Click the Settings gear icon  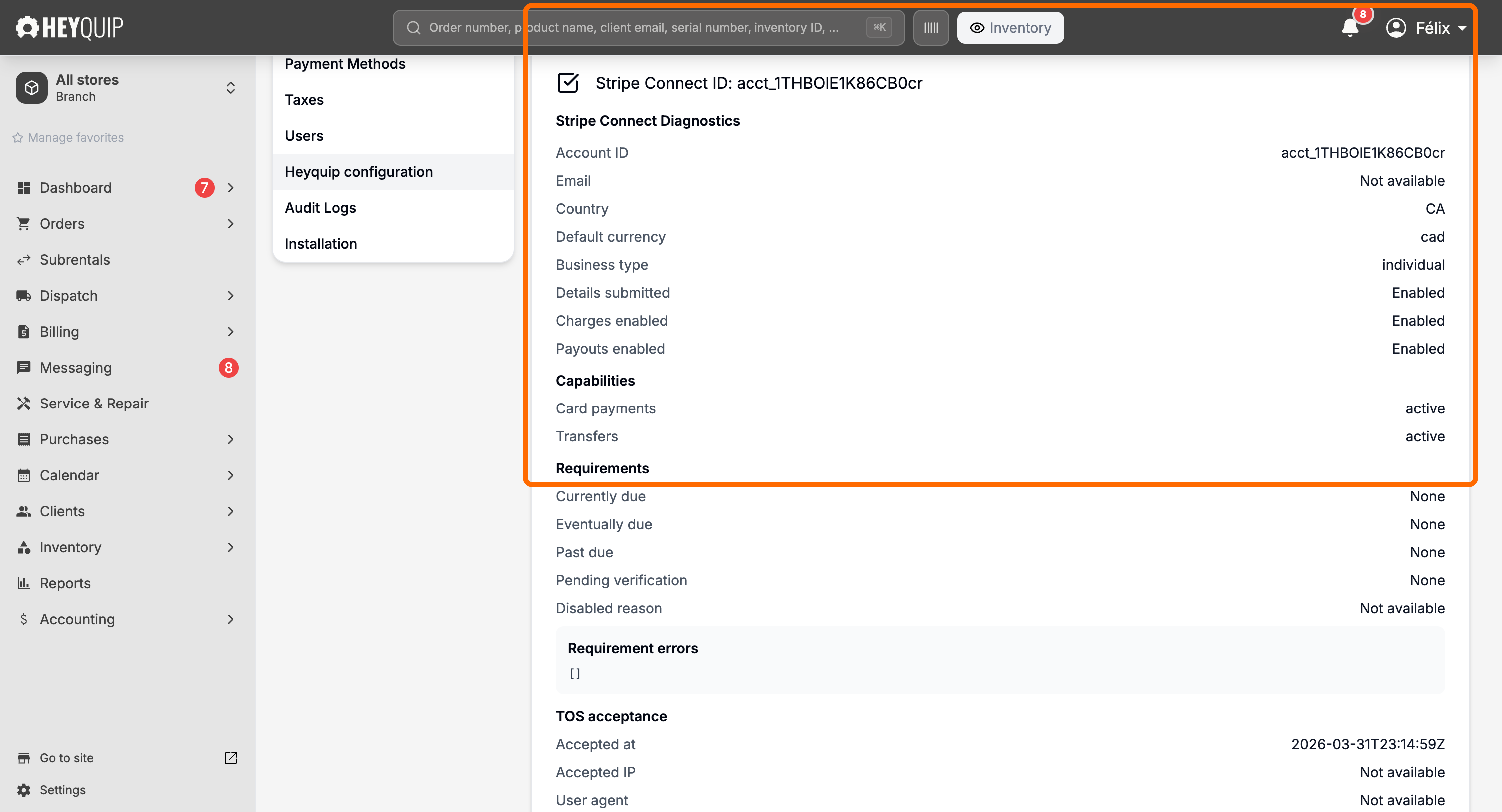pyautogui.click(x=24, y=790)
